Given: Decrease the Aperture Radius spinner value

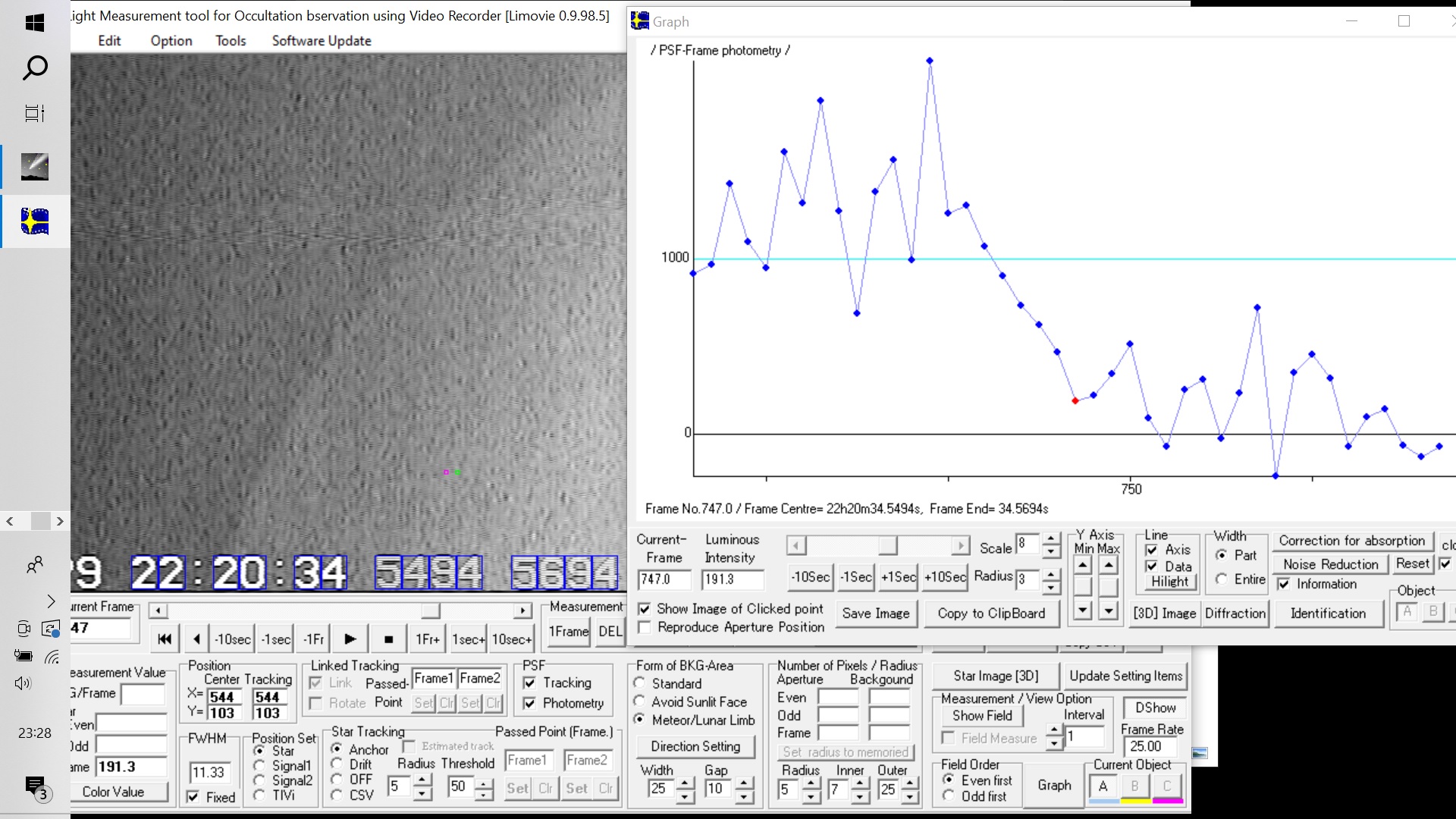Looking at the screenshot, I should click(x=811, y=797).
